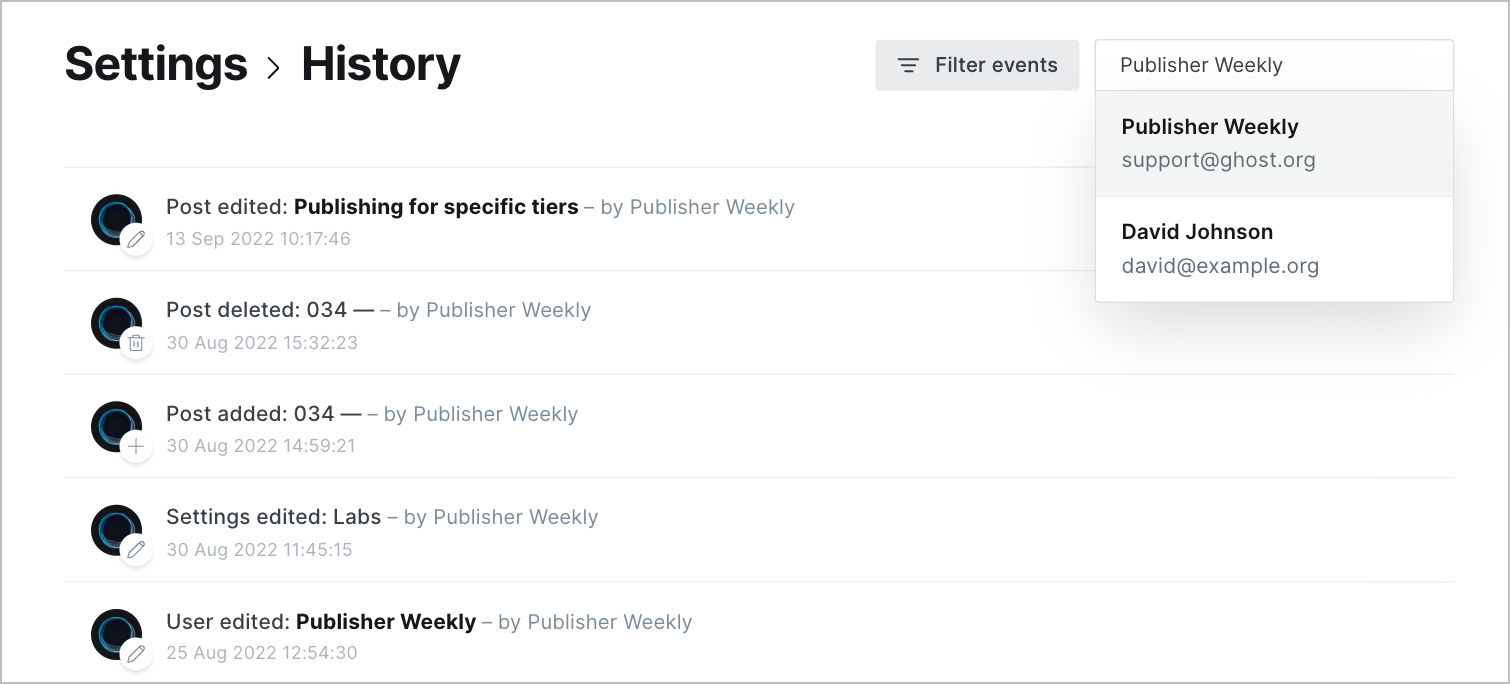Go back to Settings via breadcrumb
Screen dimensions: 1510x684
tap(156, 64)
